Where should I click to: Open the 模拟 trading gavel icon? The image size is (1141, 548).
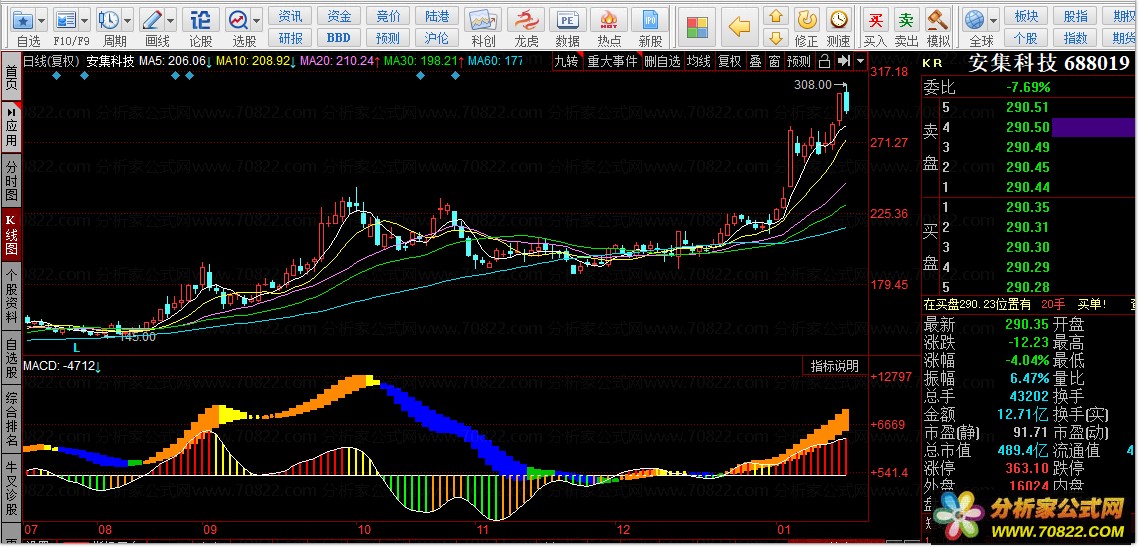point(938,20)
